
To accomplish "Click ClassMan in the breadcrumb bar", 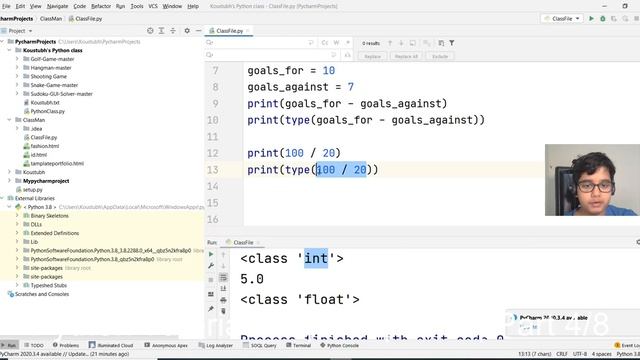I will pyautogui.click(x=51, y=19).
